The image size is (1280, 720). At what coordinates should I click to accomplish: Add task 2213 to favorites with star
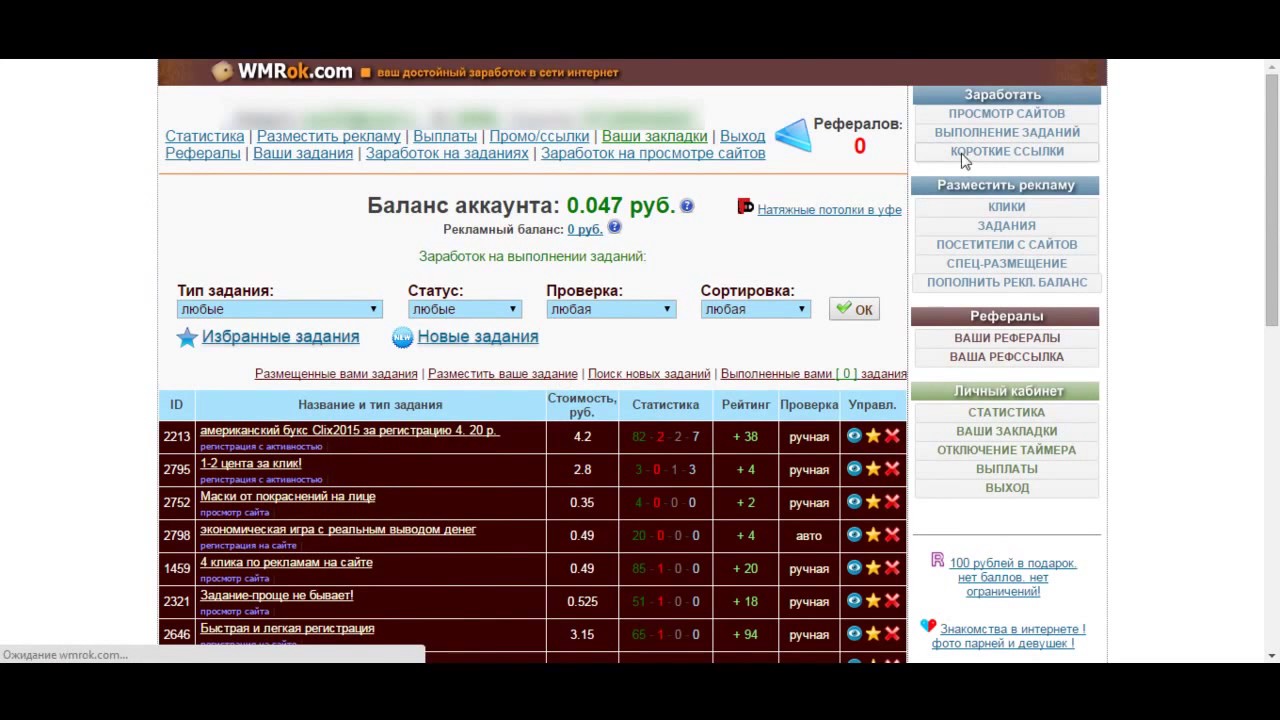click(x=873, y=436)
